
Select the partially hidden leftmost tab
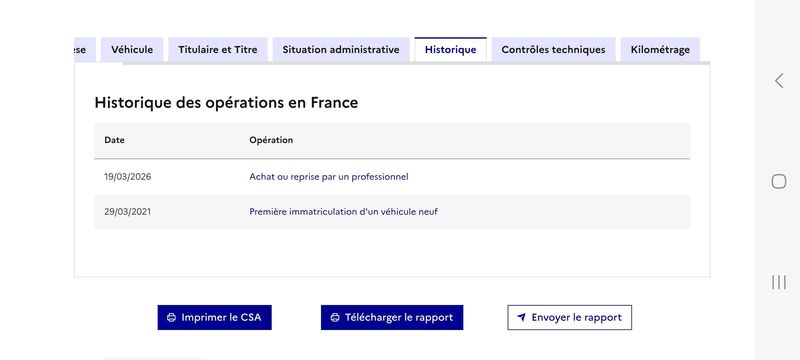point(85,49)
